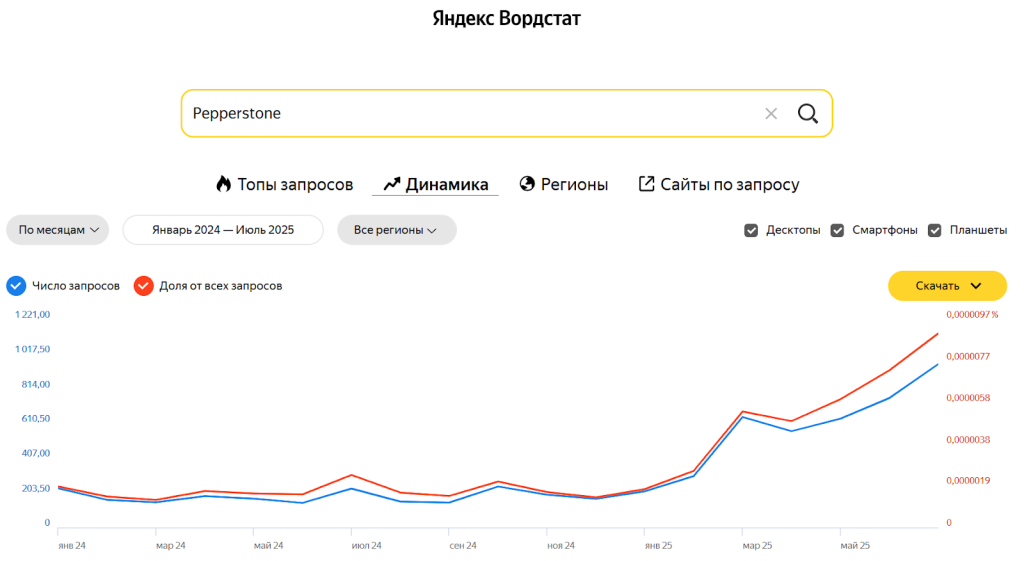Open the Все регионы dropdown

396,230
